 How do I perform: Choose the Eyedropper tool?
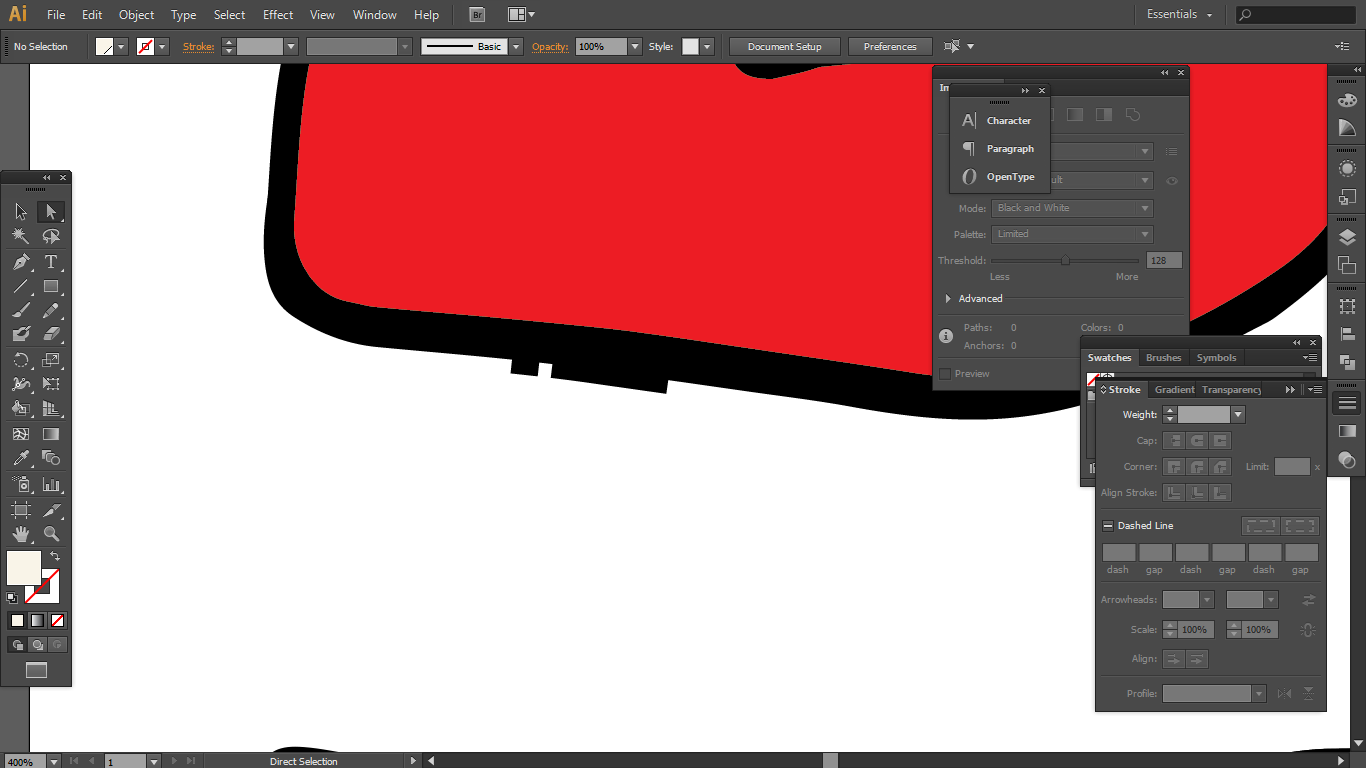coord(21,458)
